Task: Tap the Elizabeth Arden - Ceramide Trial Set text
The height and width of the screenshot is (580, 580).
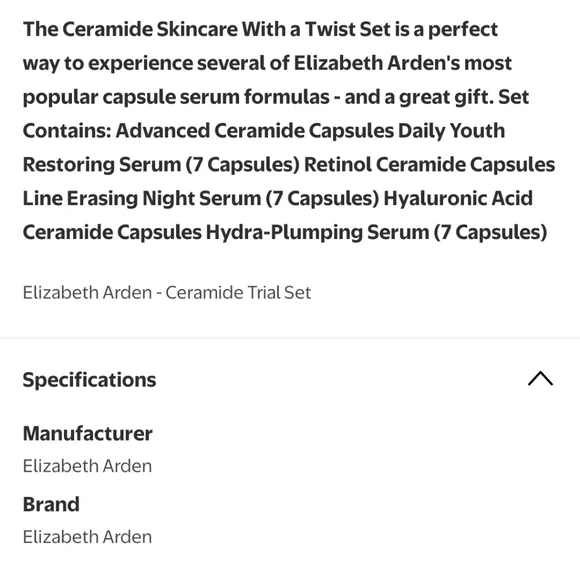Action: click(x=167, y=293)
